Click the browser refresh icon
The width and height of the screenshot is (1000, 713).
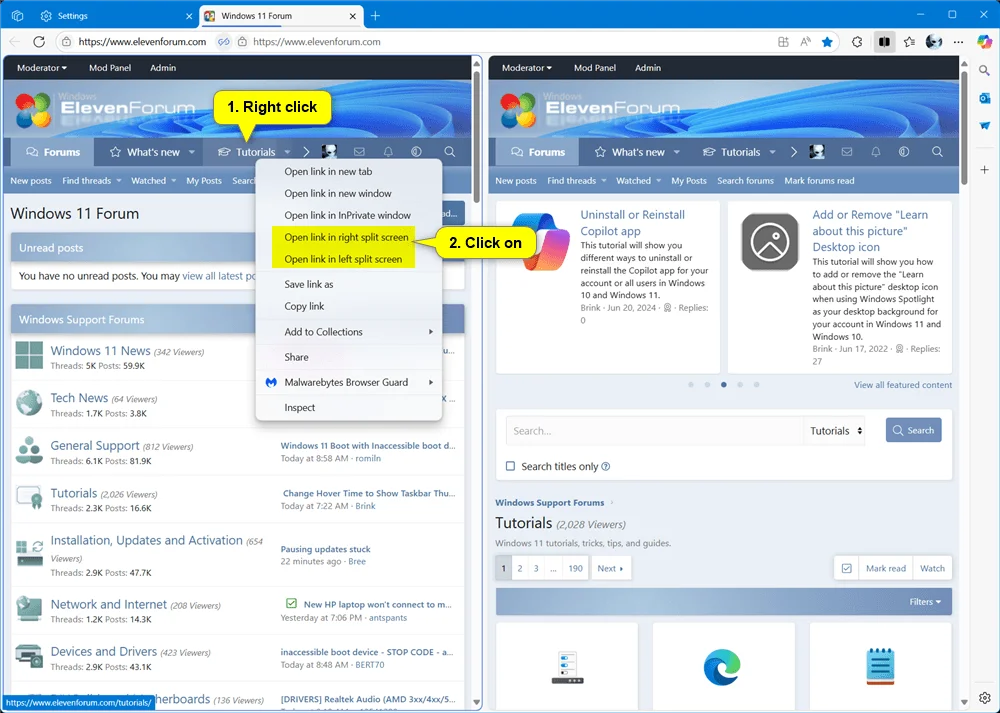coord(39,42)
